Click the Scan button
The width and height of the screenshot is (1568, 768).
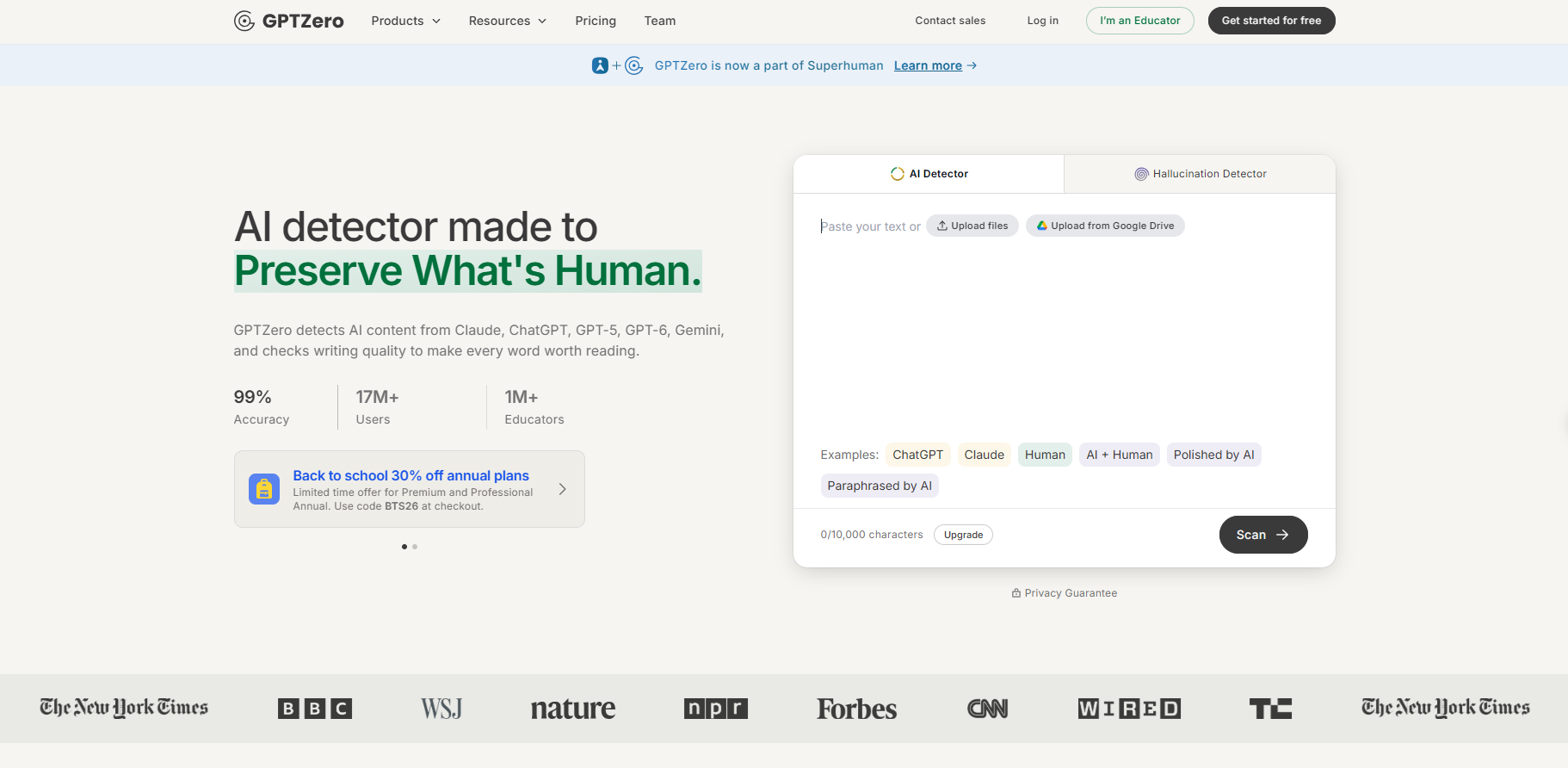pos(1262,535)
